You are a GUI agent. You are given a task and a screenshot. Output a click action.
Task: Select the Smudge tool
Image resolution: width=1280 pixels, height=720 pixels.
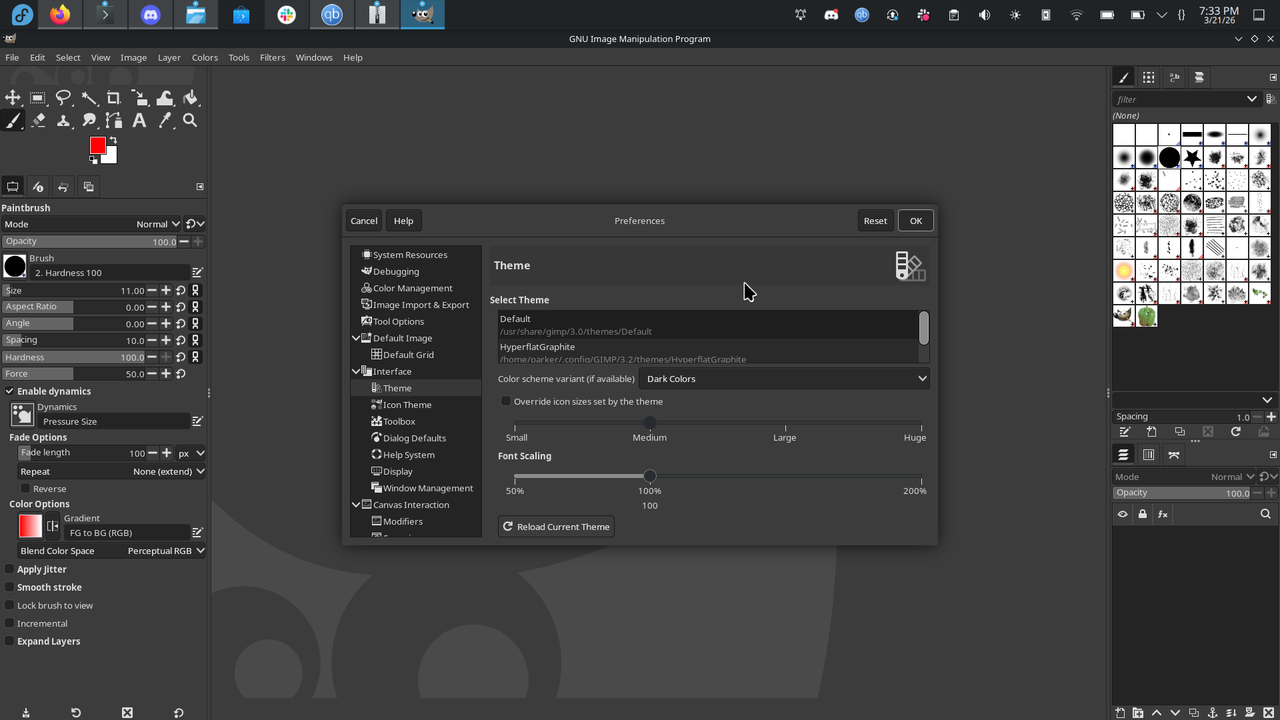89,121
